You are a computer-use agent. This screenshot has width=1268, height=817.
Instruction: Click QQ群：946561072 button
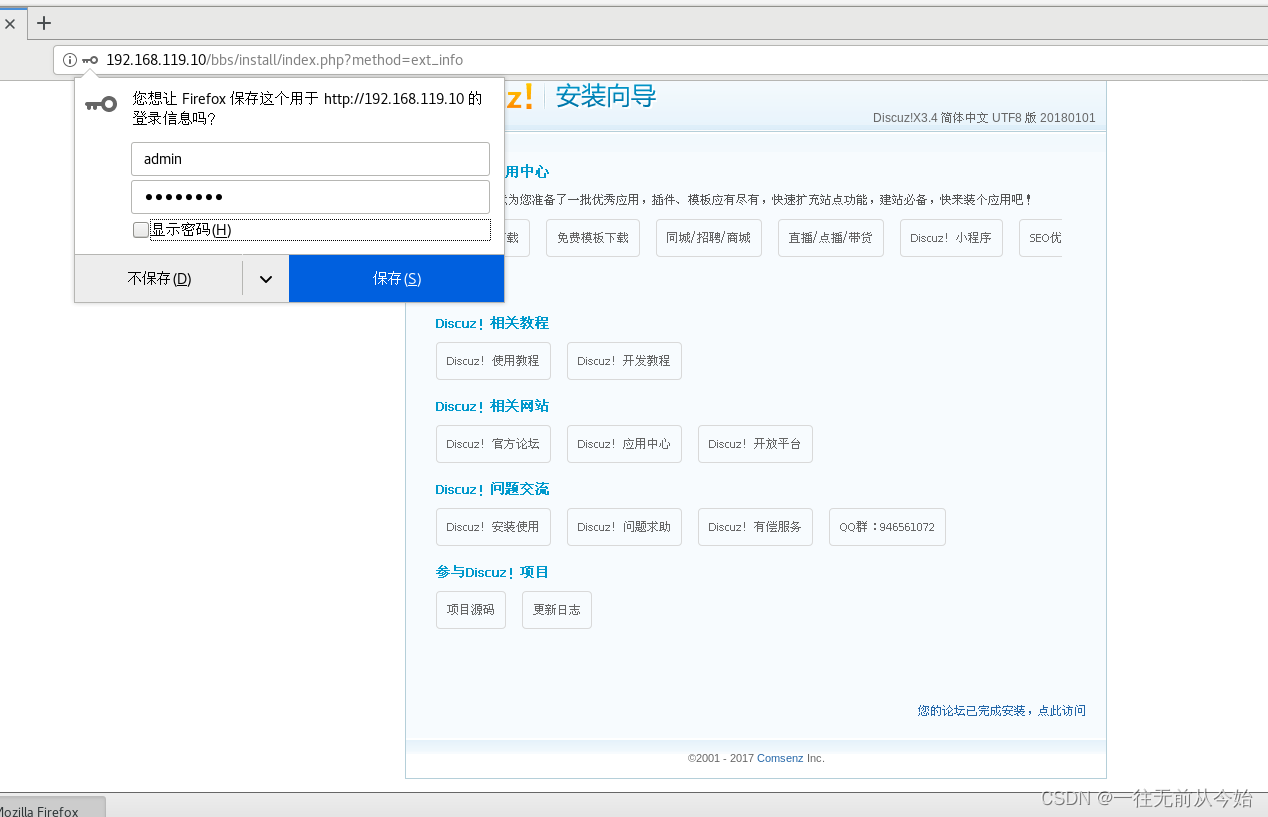887,527
